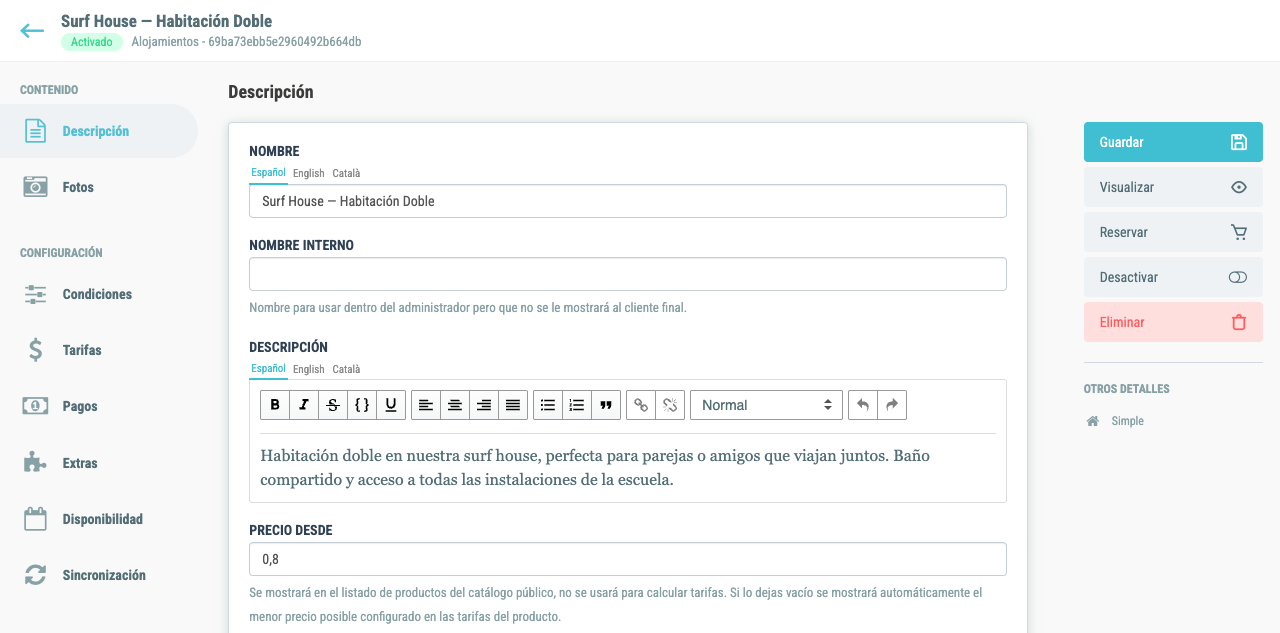Click the Visualizar eye button
This screenshot has height=633, width=1280.
1173,187
